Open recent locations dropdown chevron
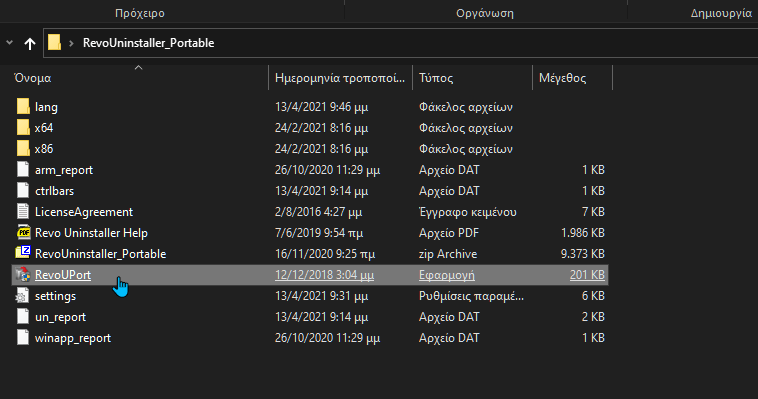This screenshot has height=399, width=758. [x=9, y=43]
